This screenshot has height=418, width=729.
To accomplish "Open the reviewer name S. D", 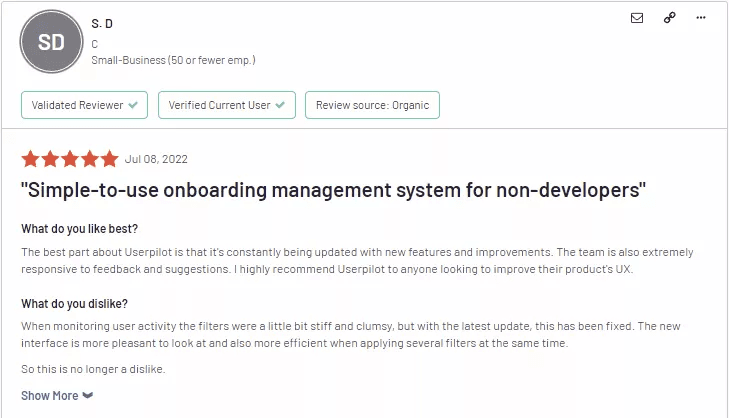I will [102, 23].
